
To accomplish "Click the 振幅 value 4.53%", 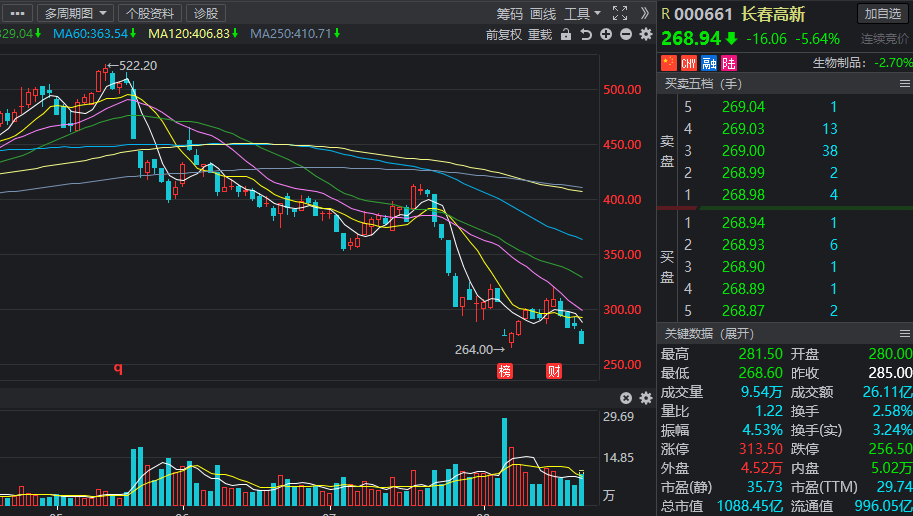I will (762, 430).
